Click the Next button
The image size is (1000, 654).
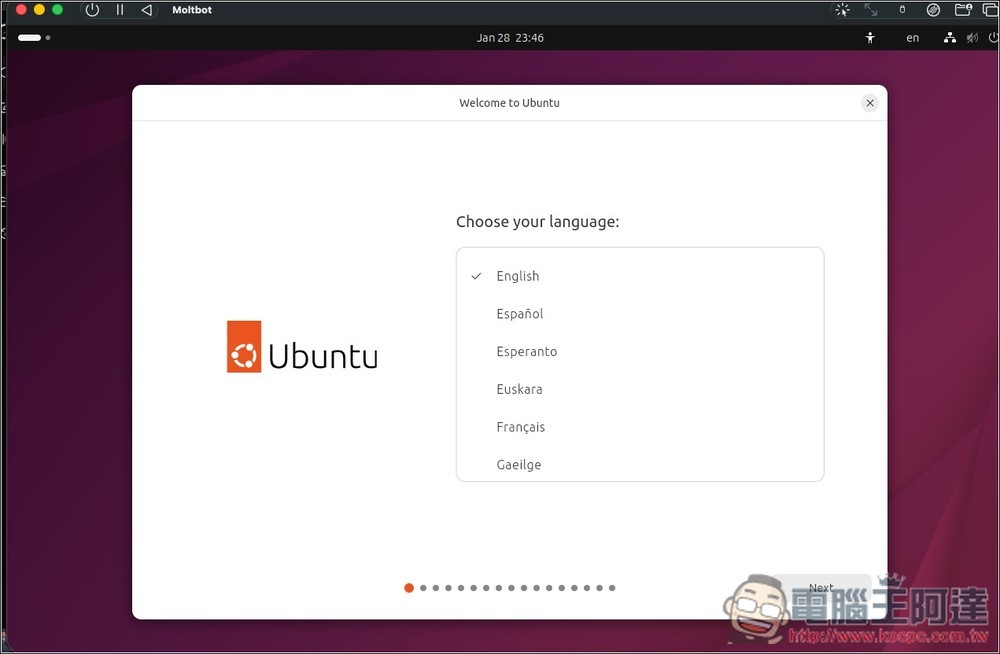pyautogui.click(x=821, y=588)
